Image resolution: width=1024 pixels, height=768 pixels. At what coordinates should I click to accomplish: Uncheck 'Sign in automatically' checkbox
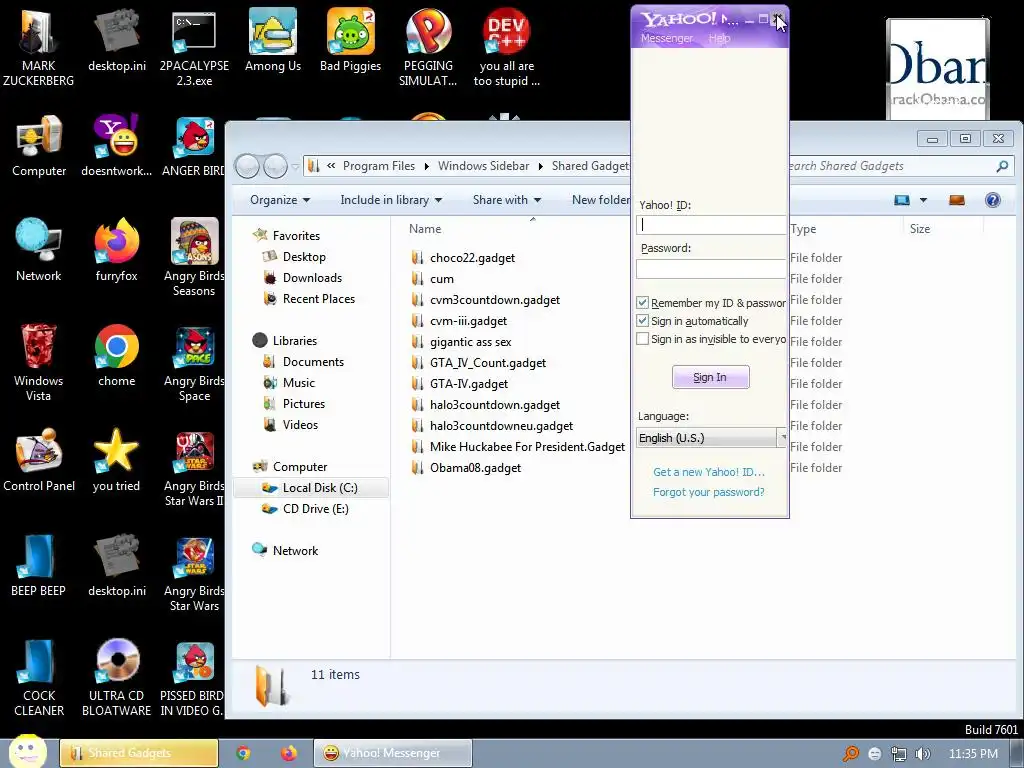643,321
